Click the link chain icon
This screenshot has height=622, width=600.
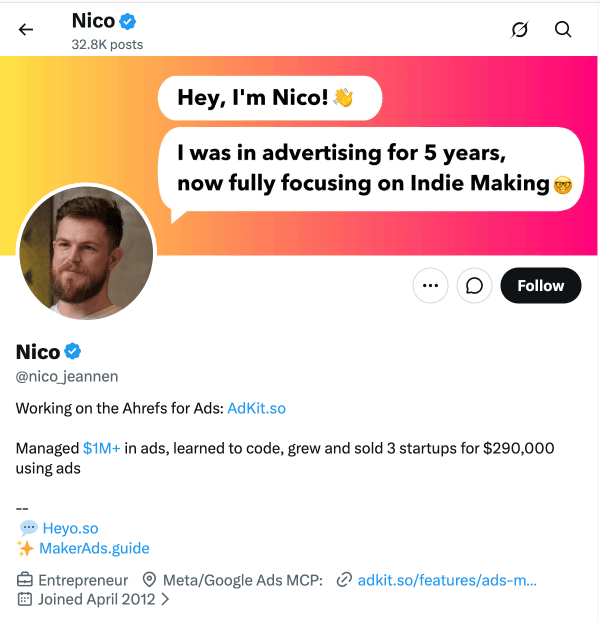point(344,580)
